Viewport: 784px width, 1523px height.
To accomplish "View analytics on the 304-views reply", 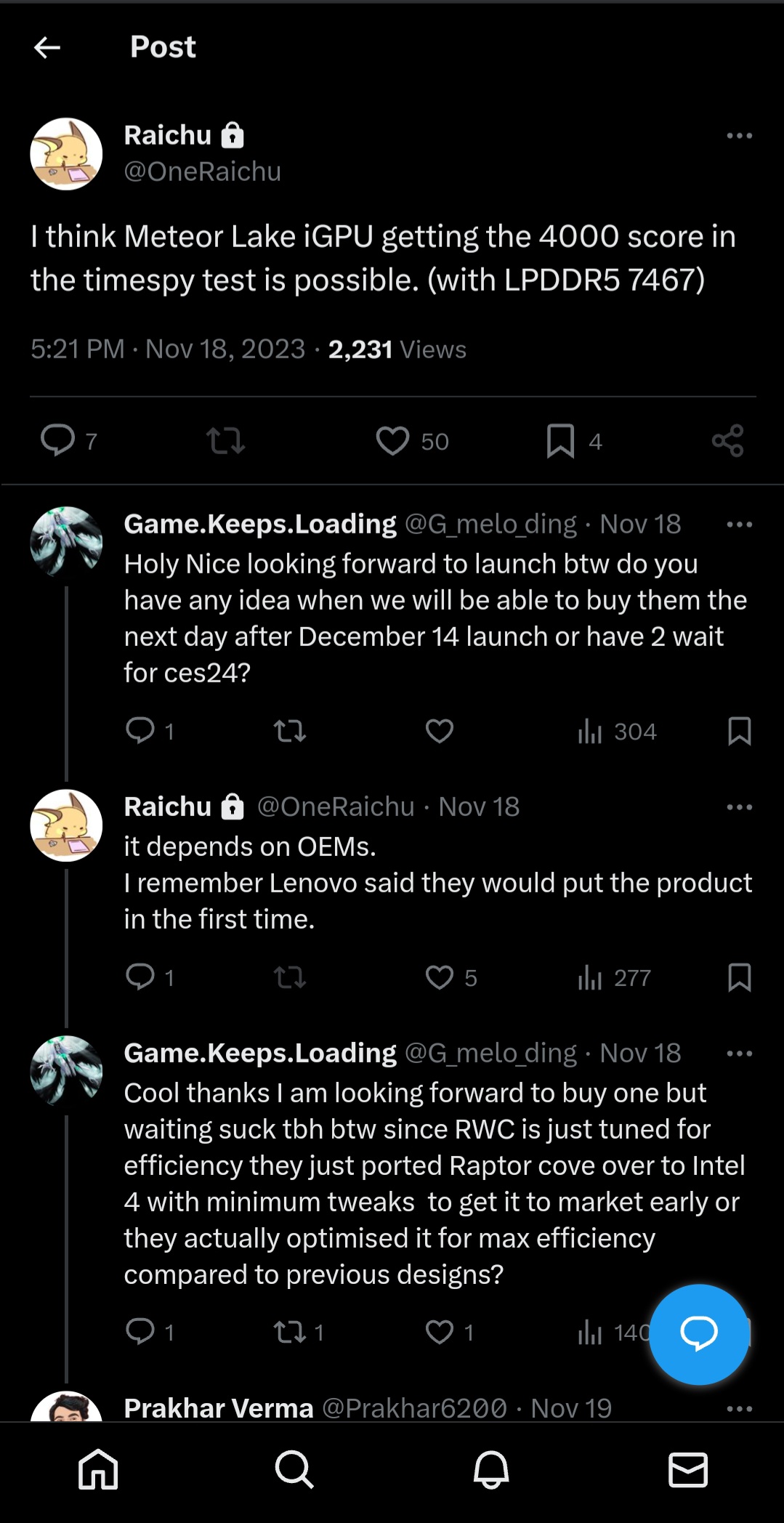I will coord(590,731).
